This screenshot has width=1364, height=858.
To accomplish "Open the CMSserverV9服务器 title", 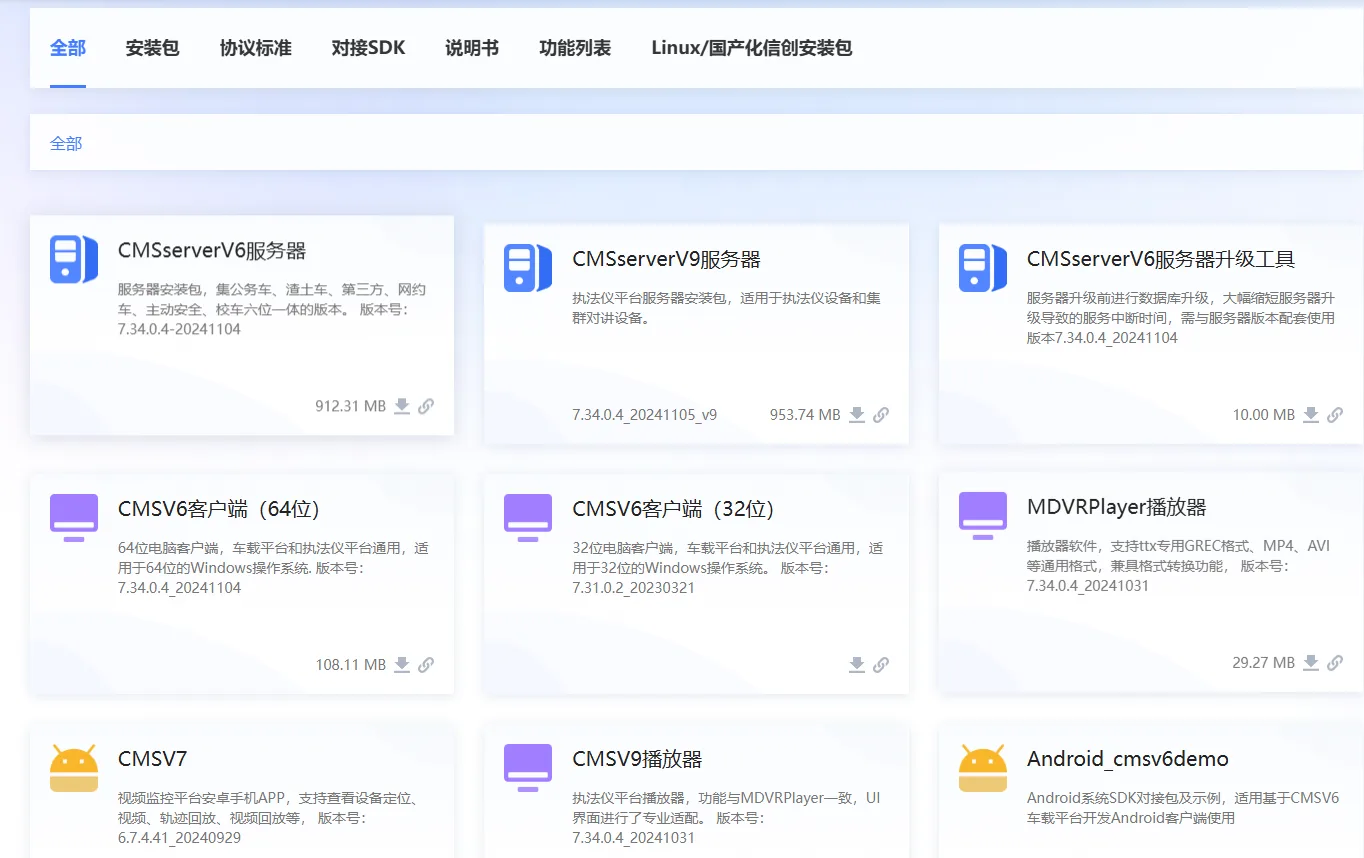I will coord(667,260).
